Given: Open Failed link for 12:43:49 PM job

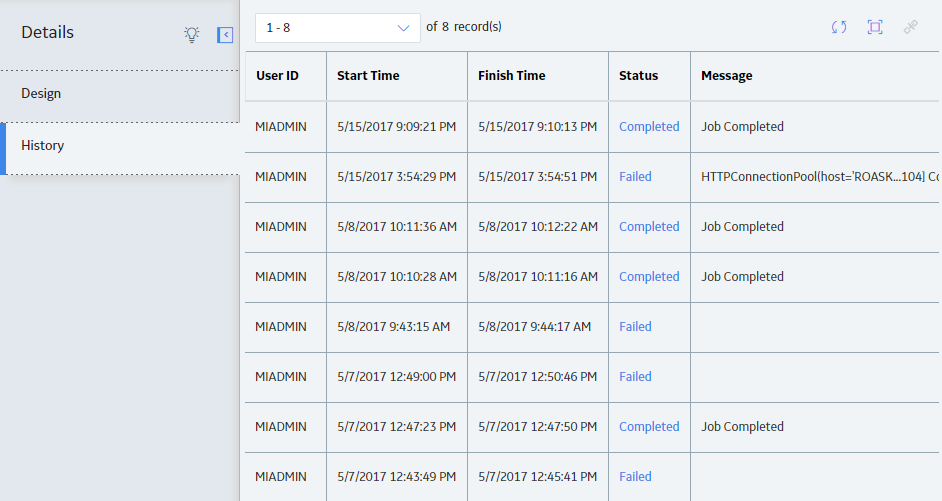Looking at the screenshot, I should 635,476.
